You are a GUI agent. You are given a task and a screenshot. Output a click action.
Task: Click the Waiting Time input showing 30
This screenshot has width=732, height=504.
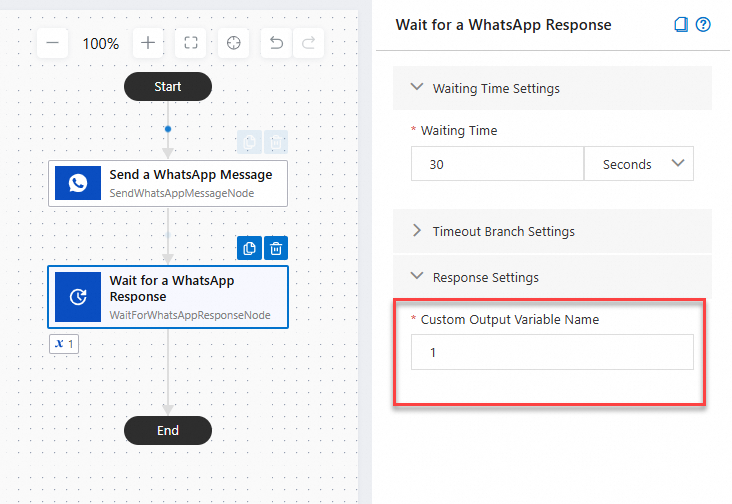(497, 164)
